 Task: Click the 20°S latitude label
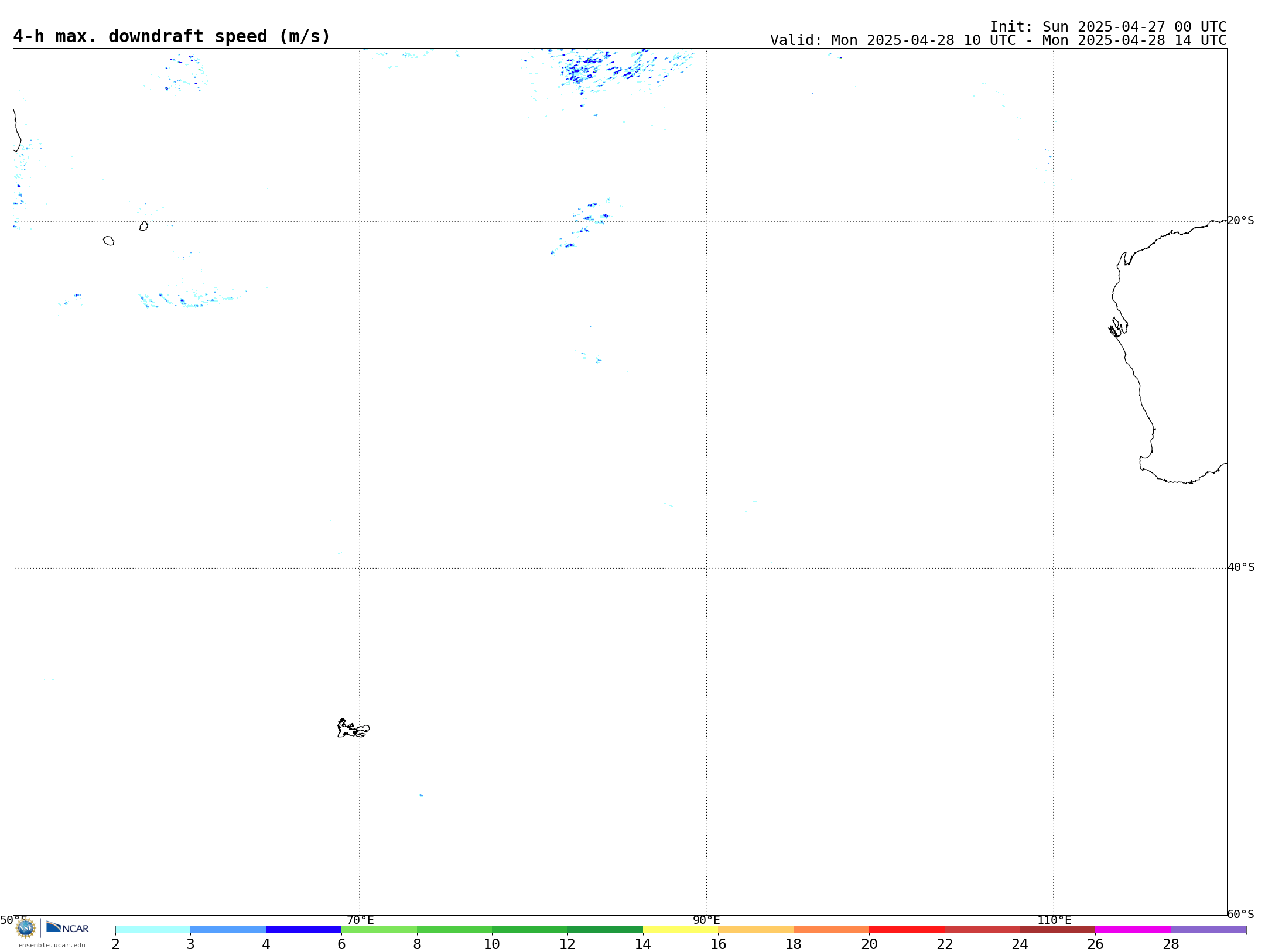[1241, 221]
